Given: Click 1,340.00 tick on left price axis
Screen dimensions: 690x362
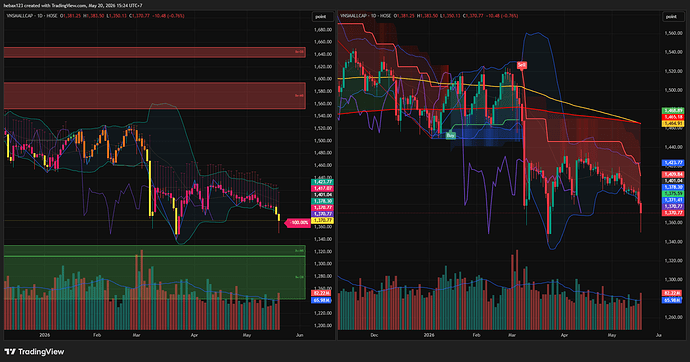Looking at the screenshot, I should tap(323, 239).
